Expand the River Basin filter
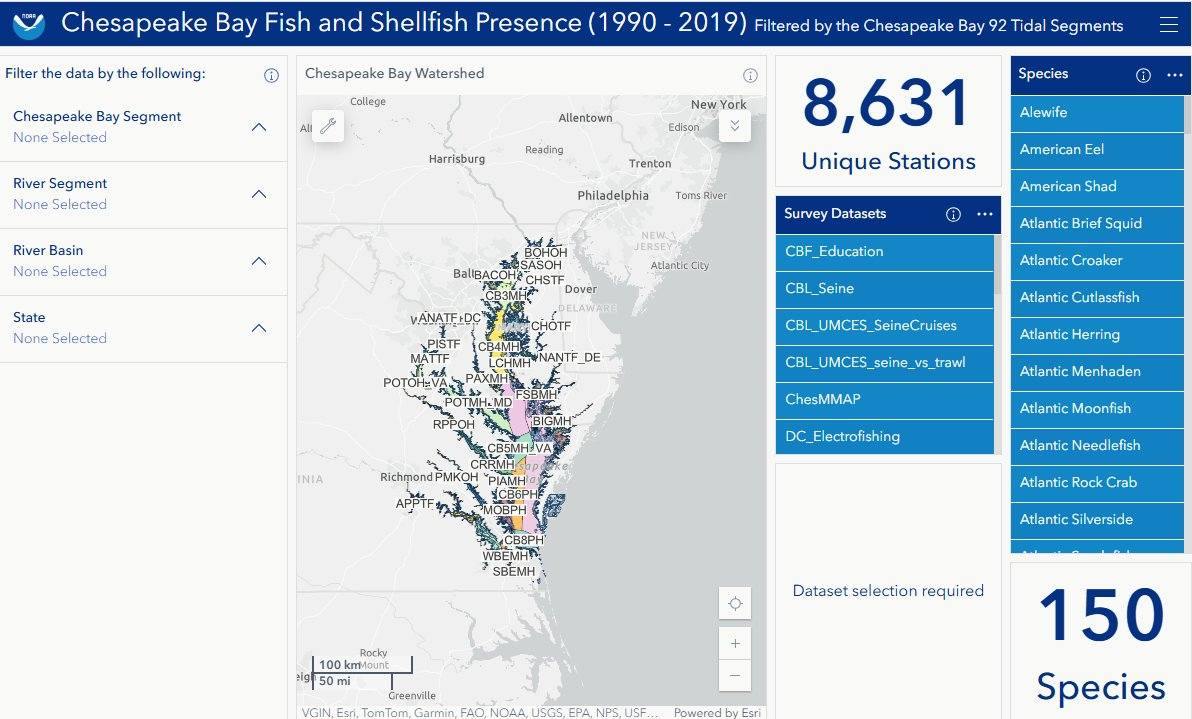Viewport: 1192px width, 719px height. (x=143, y=261)
